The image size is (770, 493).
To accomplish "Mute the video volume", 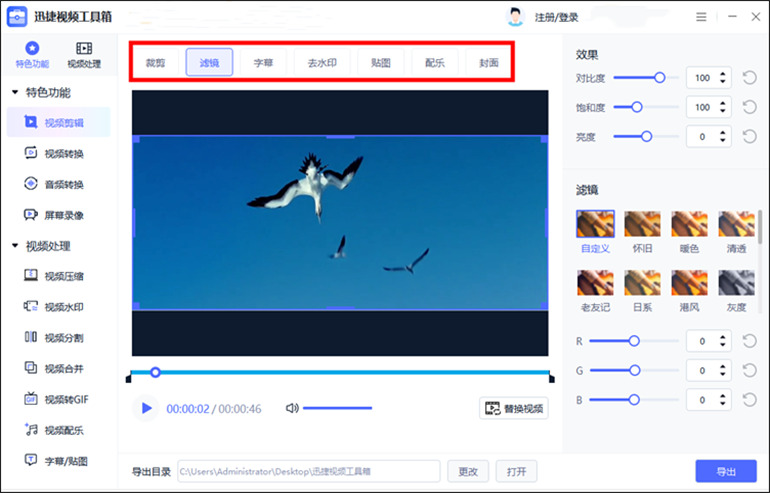I will tap(292, 408).
